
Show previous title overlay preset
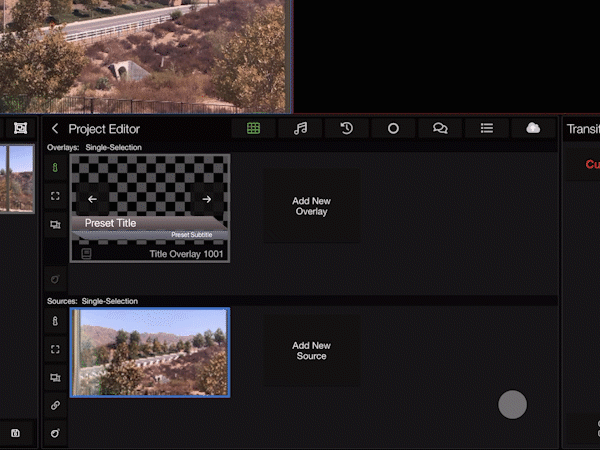point(92,199)
